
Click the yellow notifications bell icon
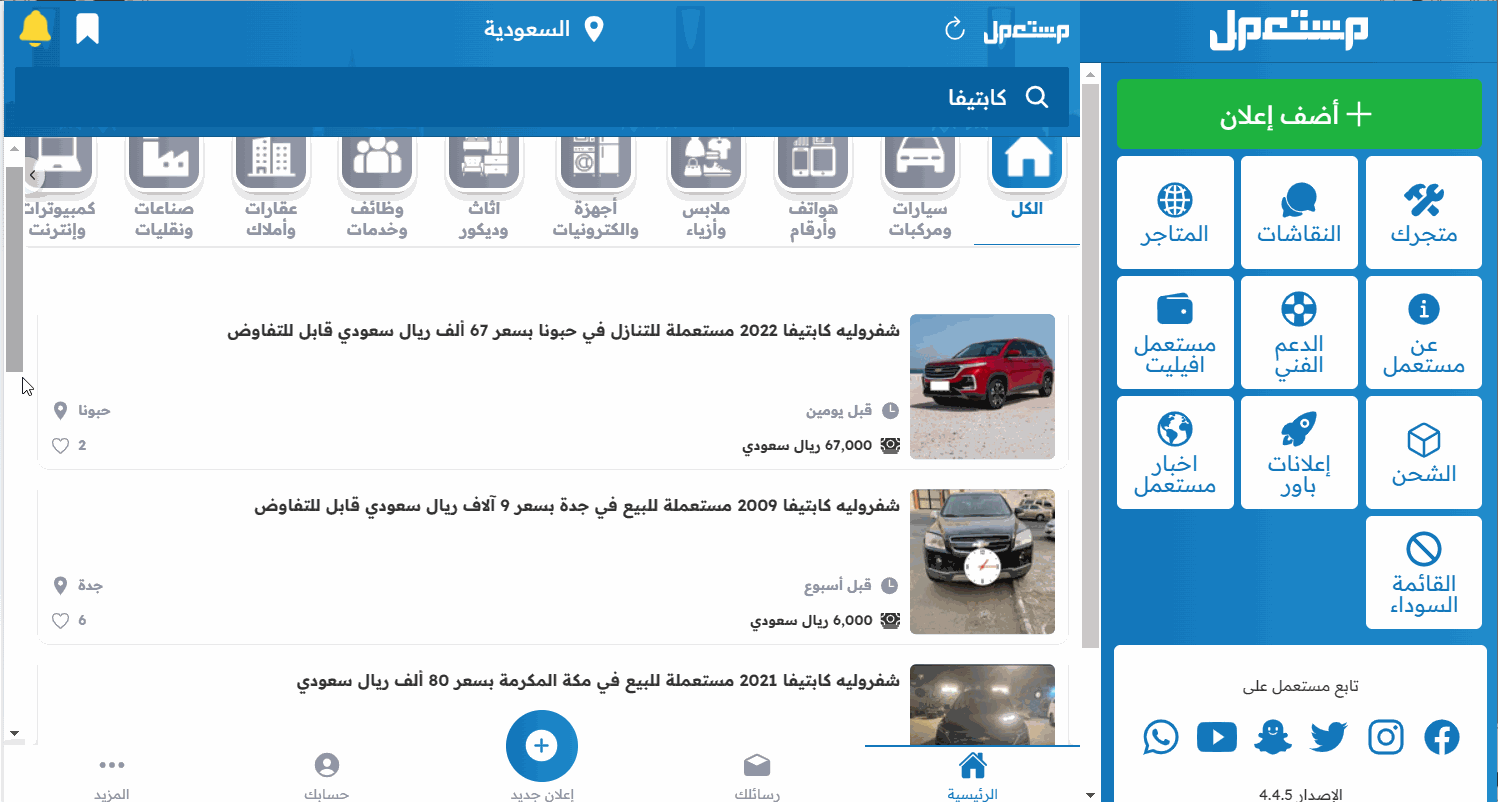pyautogui.click(x=35, y=29)
